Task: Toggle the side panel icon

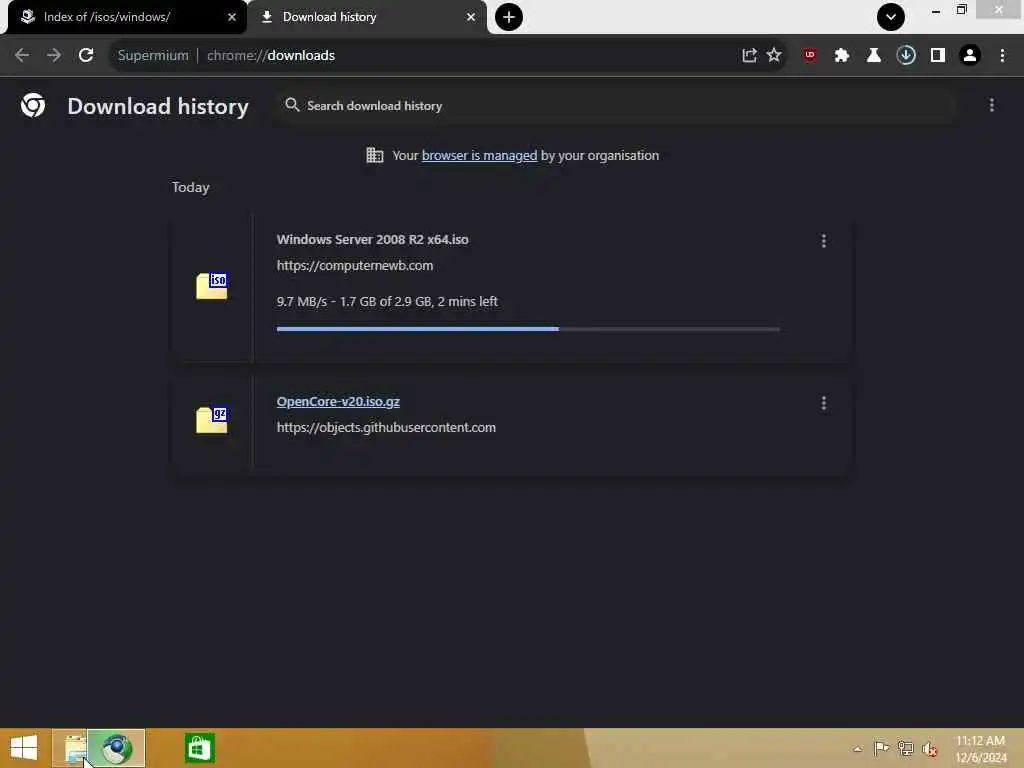Action: [x=938, y=56]
